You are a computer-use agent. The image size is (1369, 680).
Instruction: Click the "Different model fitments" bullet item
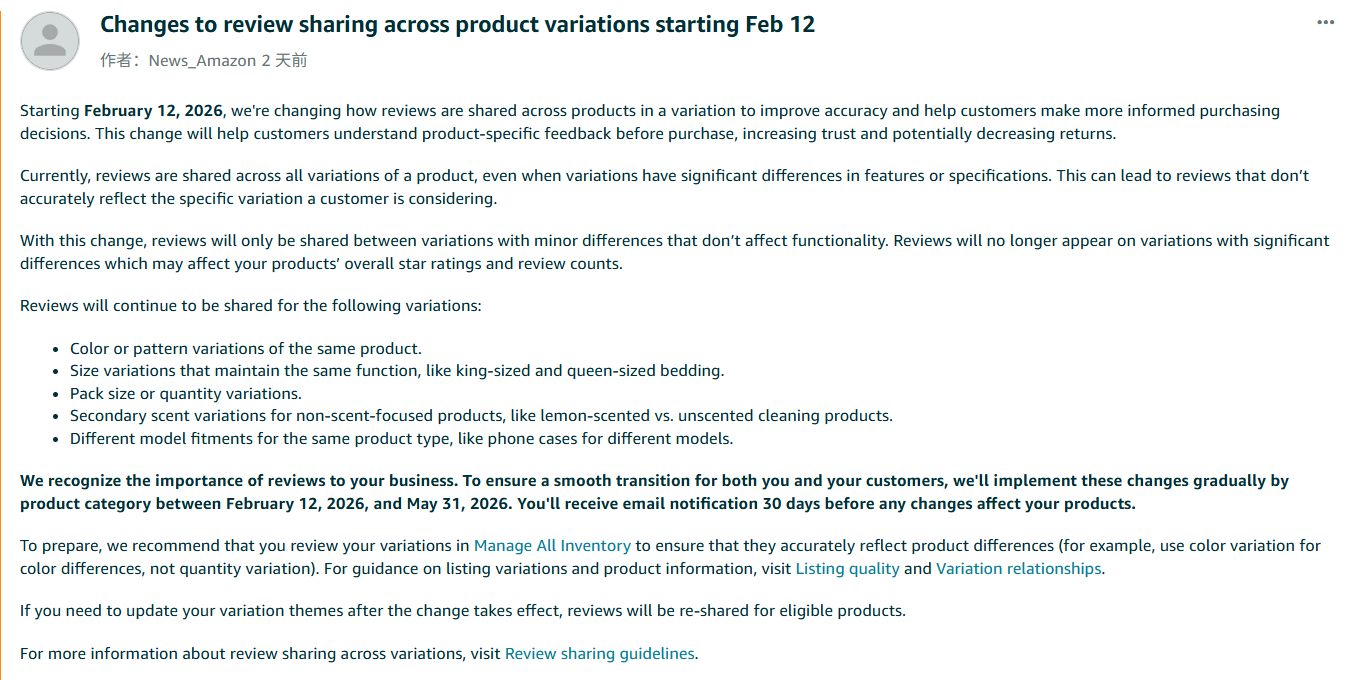click(x=401, y=439)
